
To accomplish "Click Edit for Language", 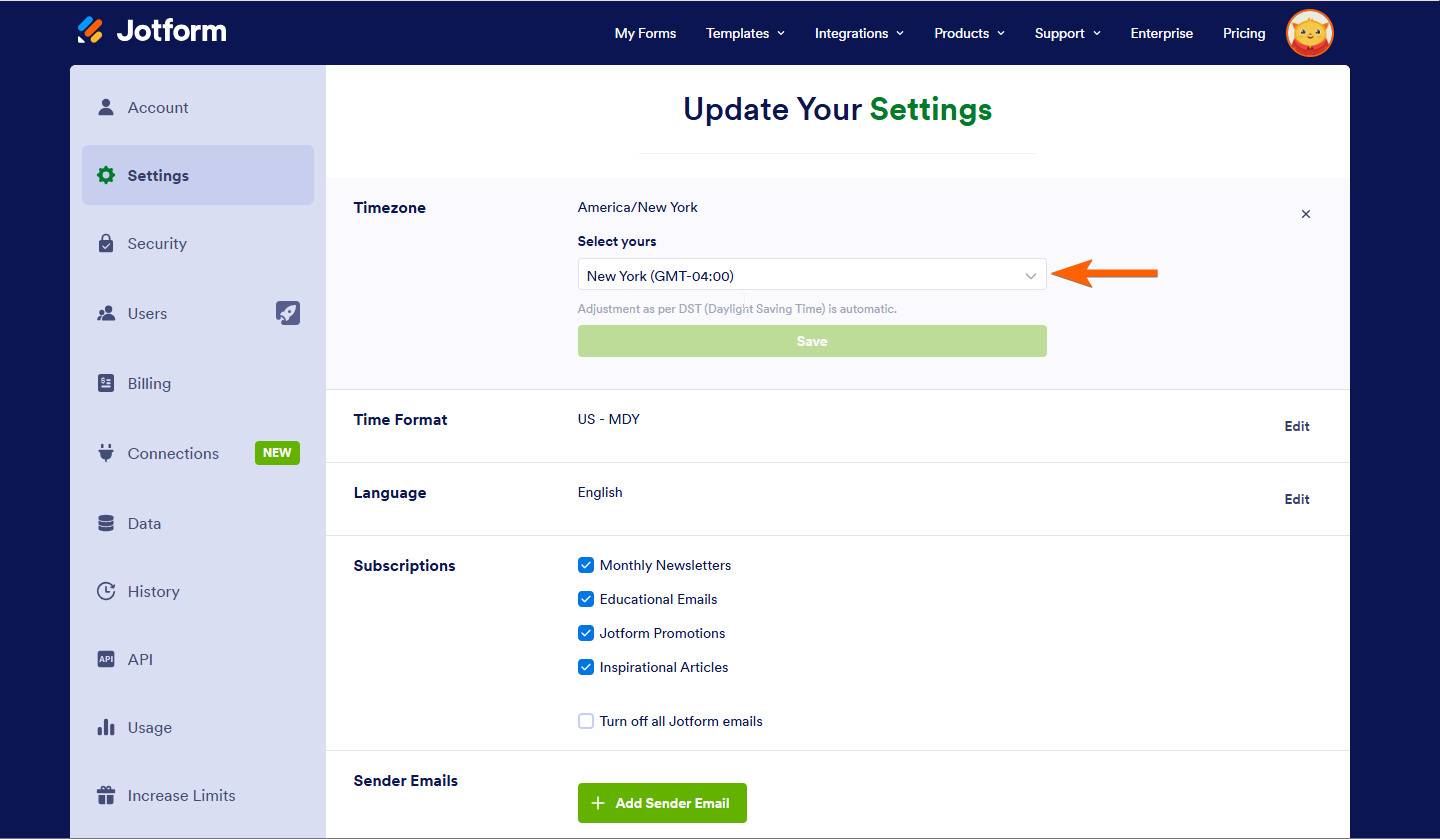I will coord(1297,499).
